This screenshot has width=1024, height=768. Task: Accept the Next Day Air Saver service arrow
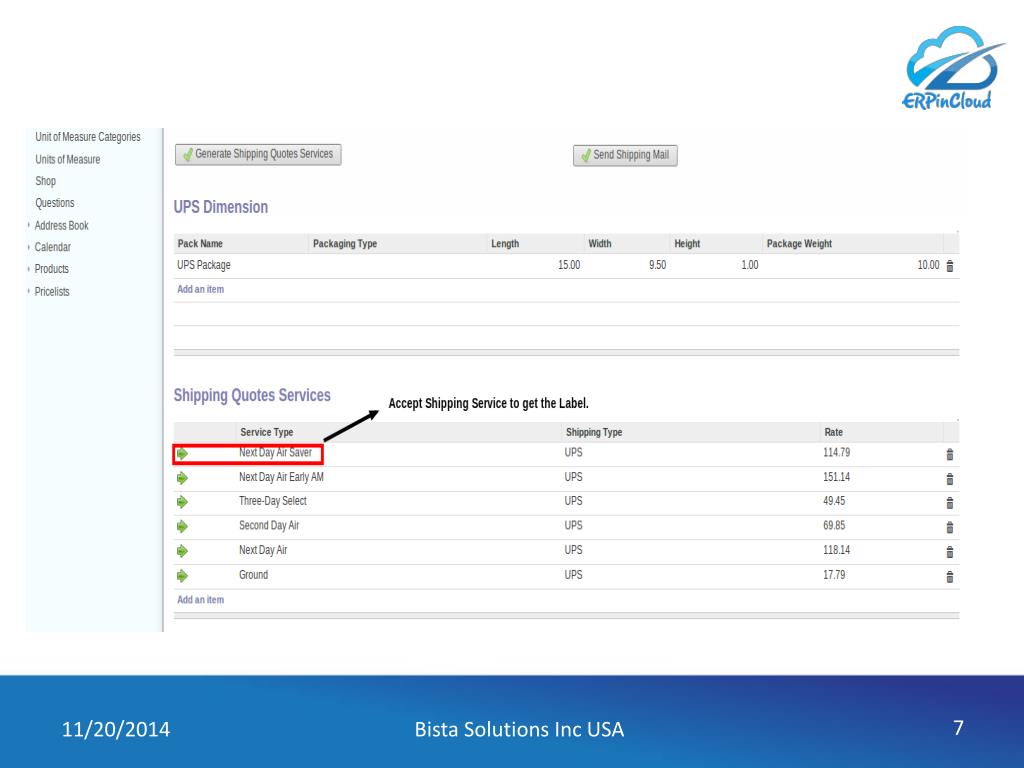coord(182,454)
